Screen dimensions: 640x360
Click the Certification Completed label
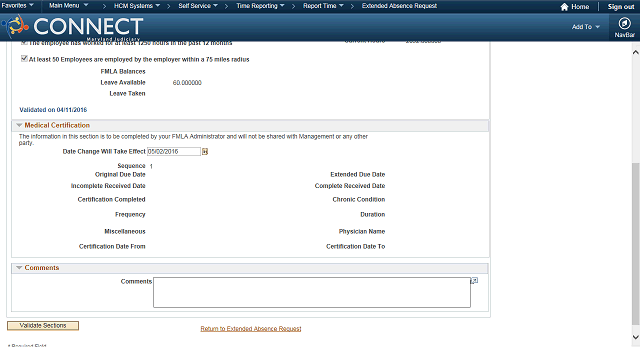point(111,200)
